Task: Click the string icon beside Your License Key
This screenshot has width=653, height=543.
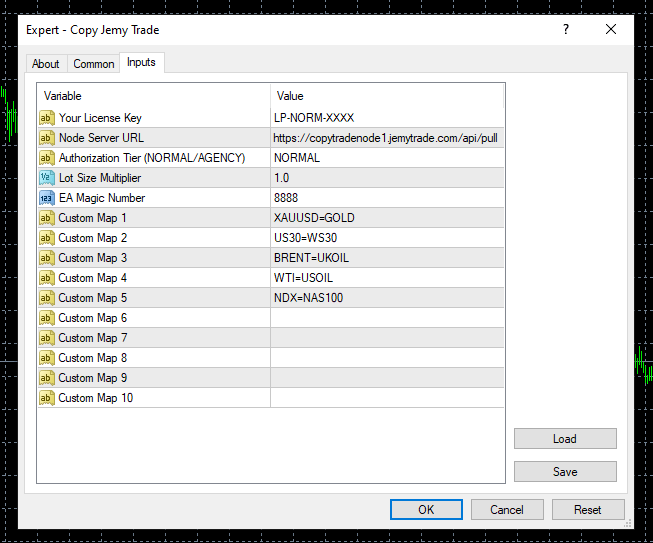Action: pyautogui.click(x=47, y=118)
